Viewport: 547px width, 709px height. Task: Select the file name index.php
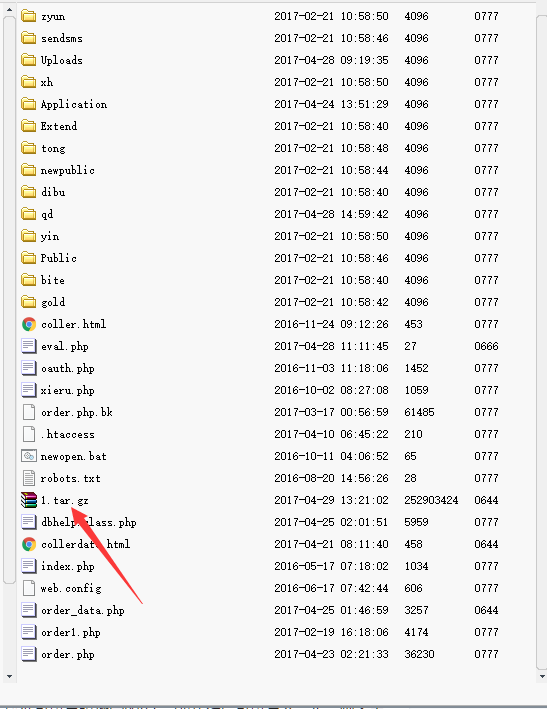click(68, 567)
